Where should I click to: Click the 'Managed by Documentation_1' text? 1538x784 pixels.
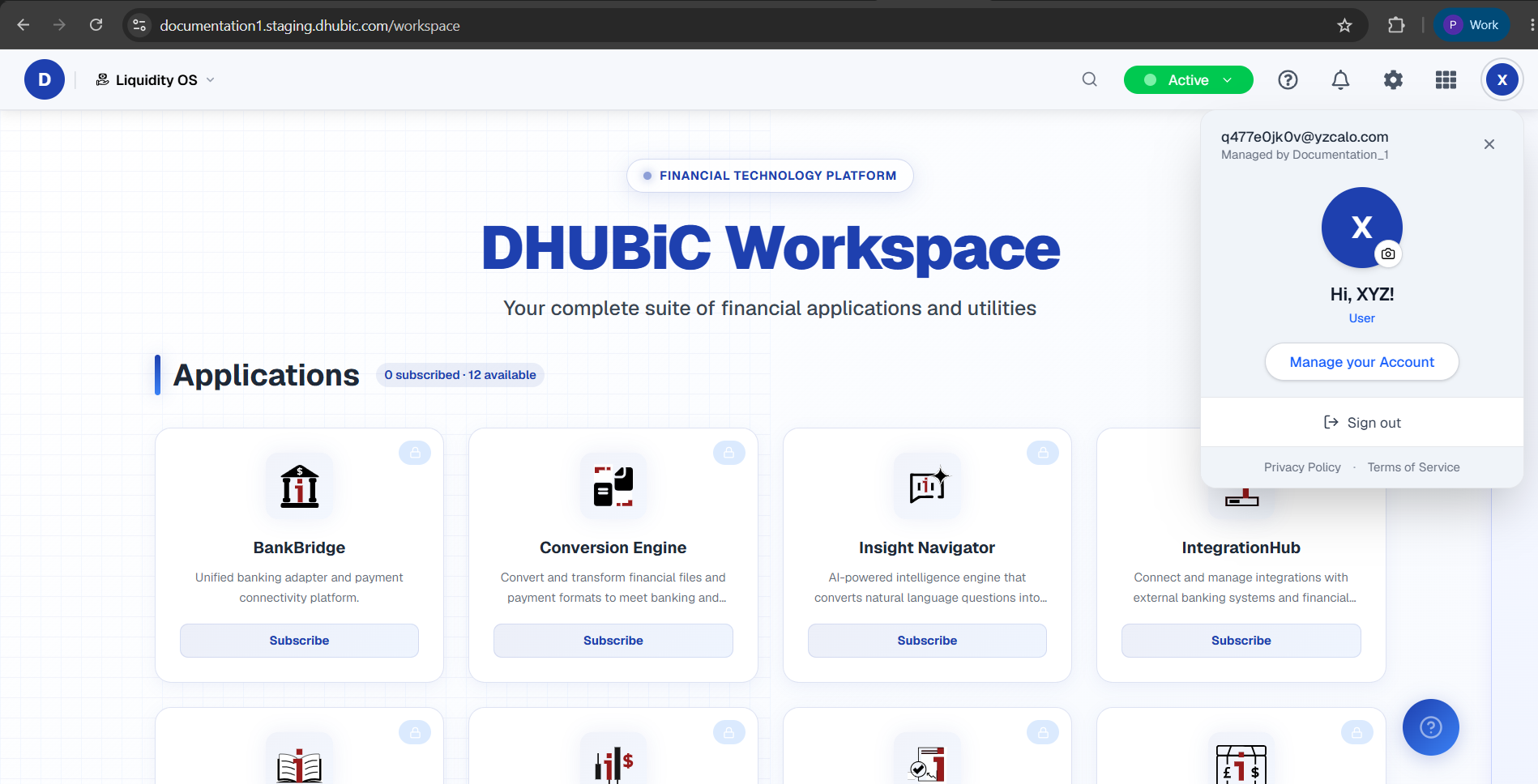1305,155
